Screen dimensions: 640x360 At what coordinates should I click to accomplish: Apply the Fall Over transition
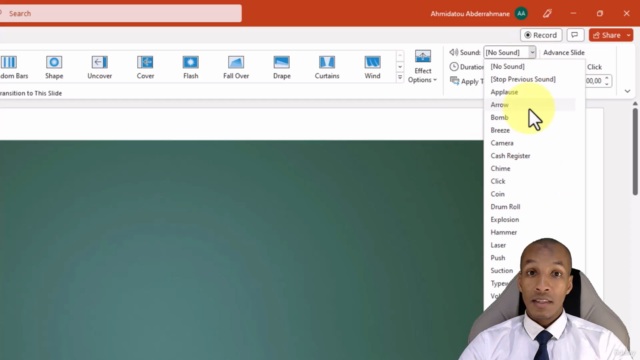click(x=236, y=67)
